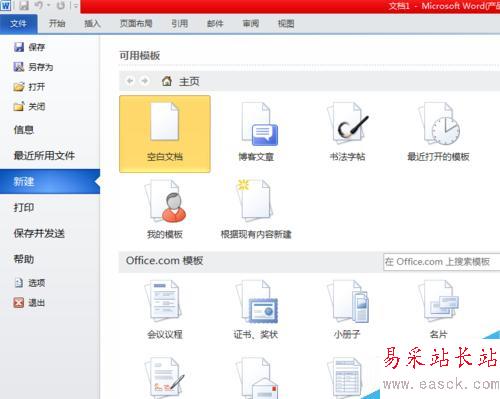The height and width of the screenshot is (399, 500).
Task: Click the home icon next to 主页
Action: coord(167,81)
